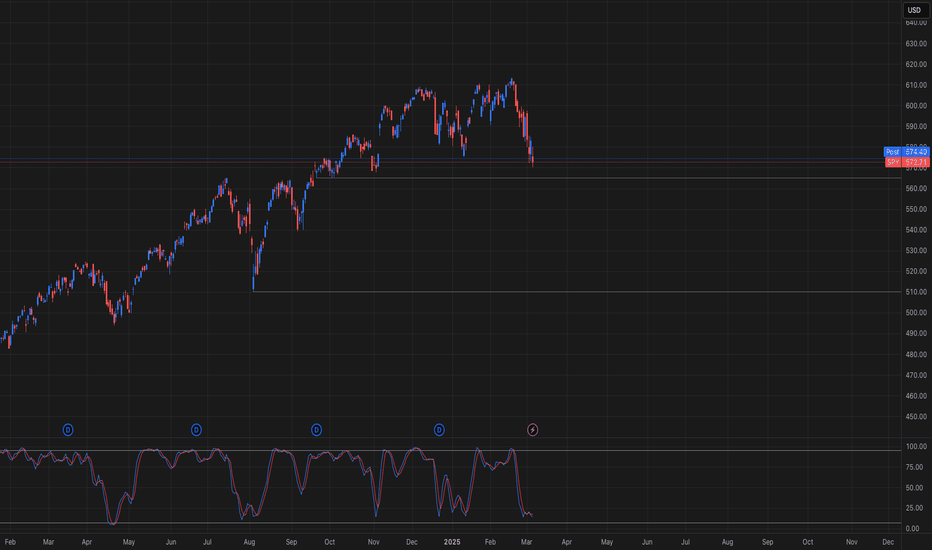
Task: Click the 540.00 price scale label
Action: 916,230
